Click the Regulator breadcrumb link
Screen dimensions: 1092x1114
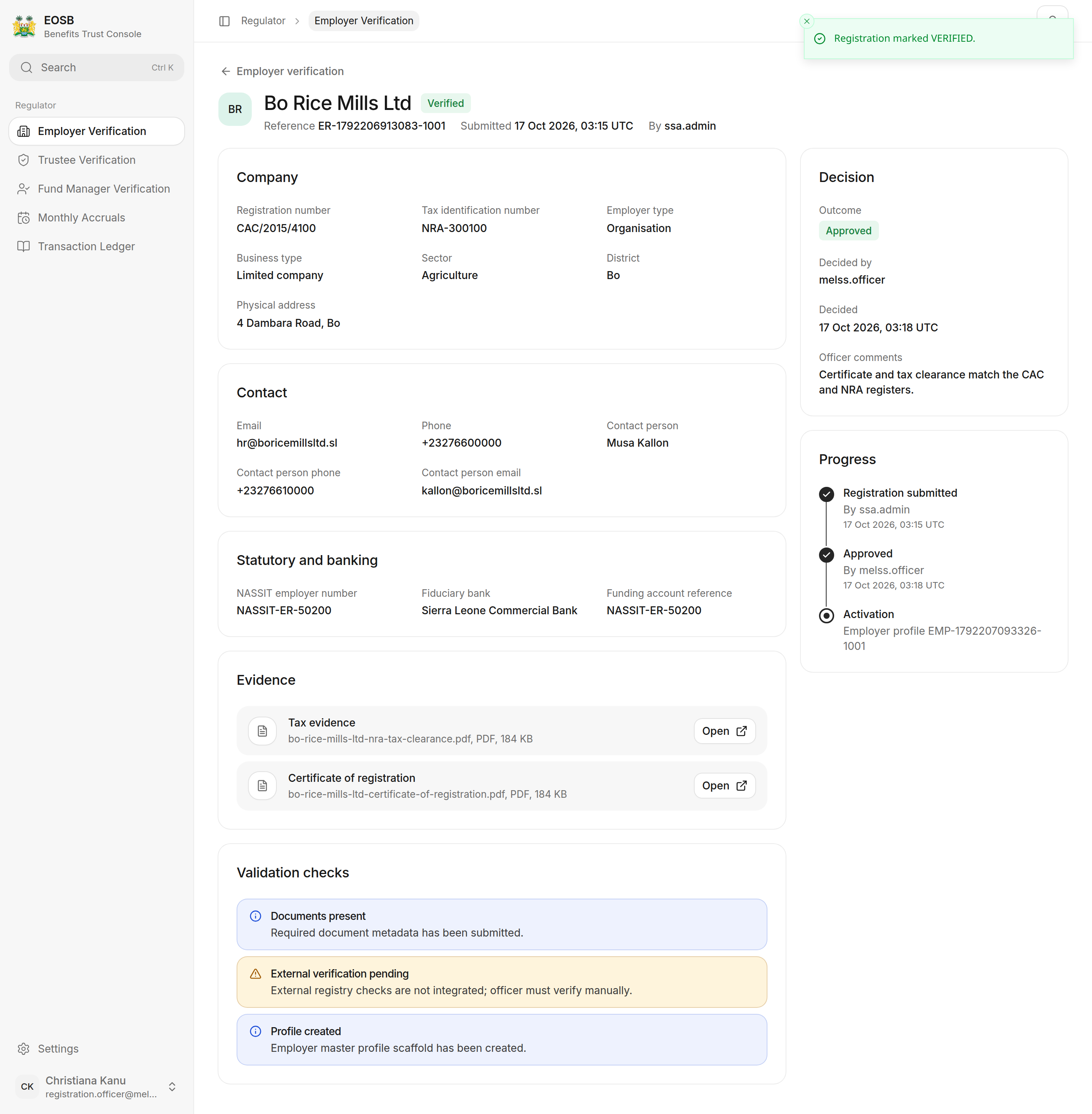(263, 20)
